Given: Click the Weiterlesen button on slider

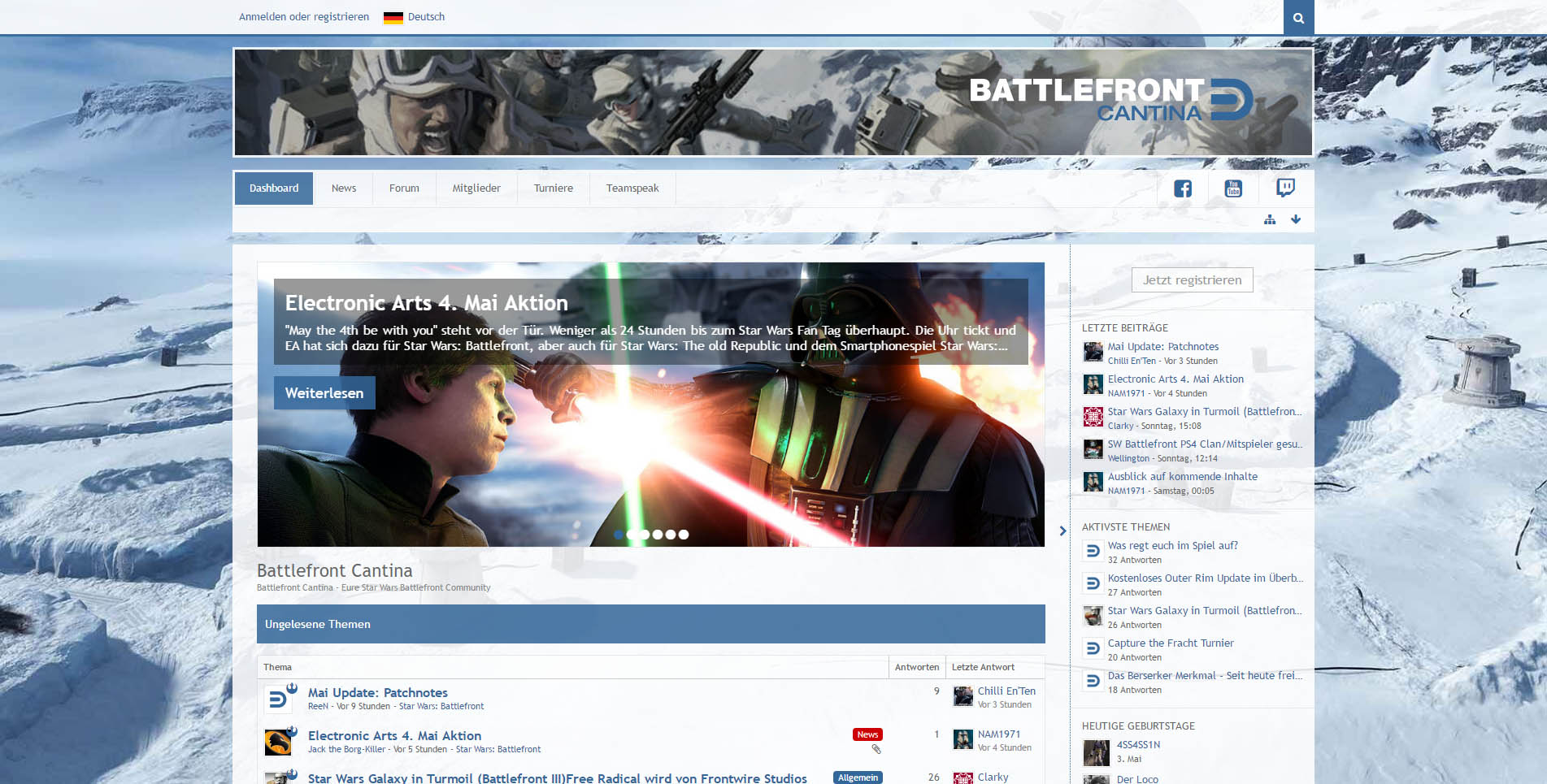Looking at the screenshot, I should (324, 393).
